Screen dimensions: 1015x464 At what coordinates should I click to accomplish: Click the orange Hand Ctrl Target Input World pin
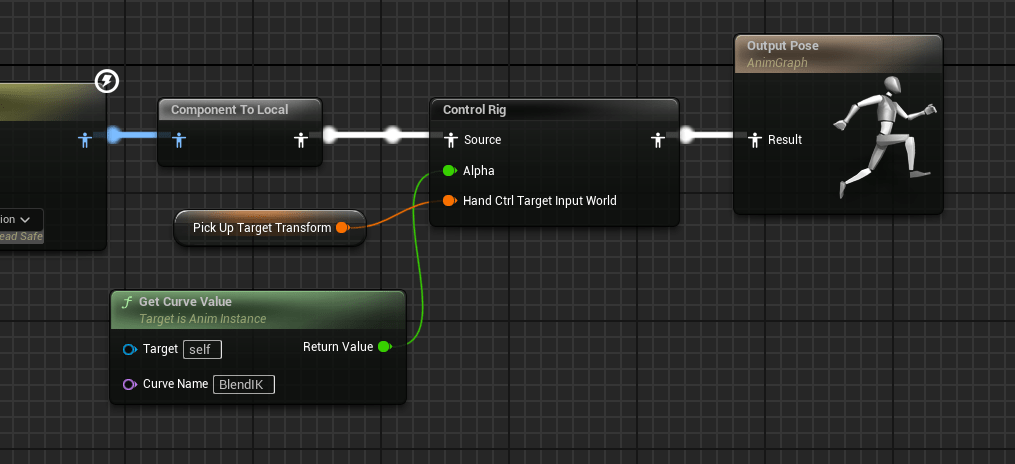449,201
